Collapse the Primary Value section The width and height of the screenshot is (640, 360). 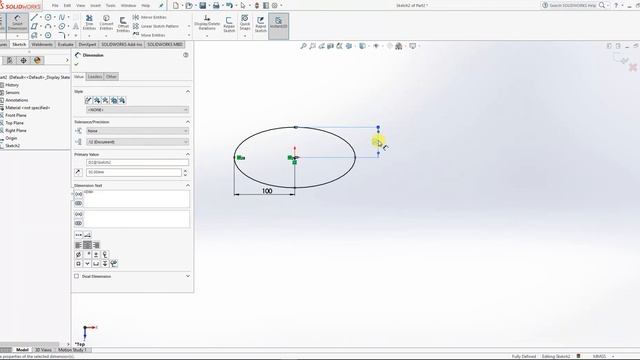coord(188,154)
